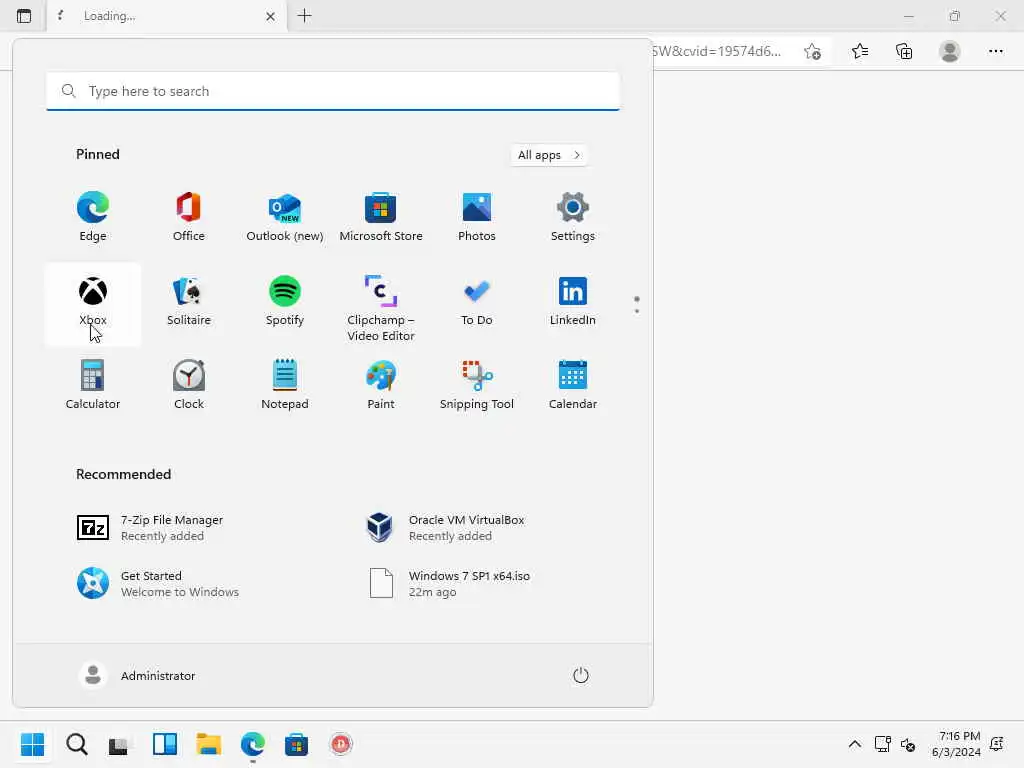Open Edge Settings and more menu
1024x768 pixels.
pos(996,51)
